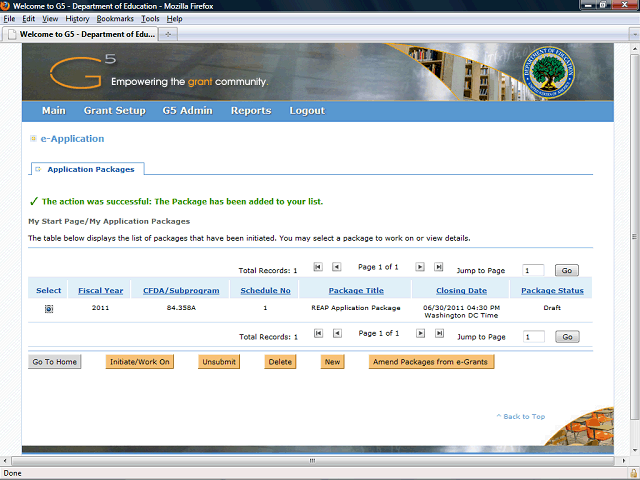Click the Firefox icon in the title bar

pos(5,6)
